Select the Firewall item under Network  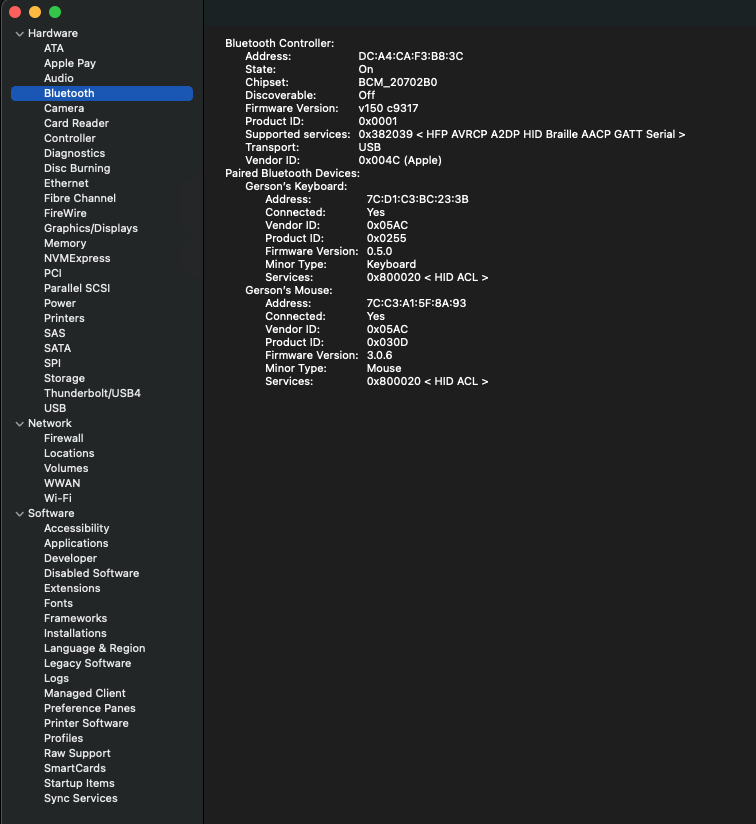pos(64,438)
